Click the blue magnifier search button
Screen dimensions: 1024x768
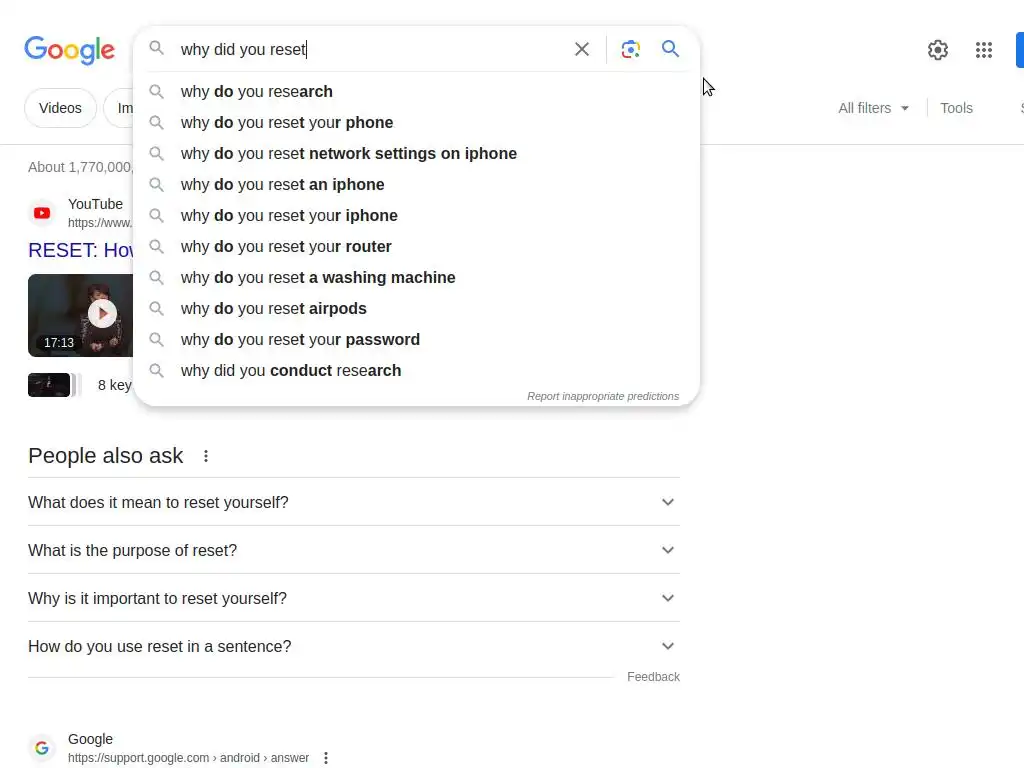pyautogui.click(x=671, y=49)
